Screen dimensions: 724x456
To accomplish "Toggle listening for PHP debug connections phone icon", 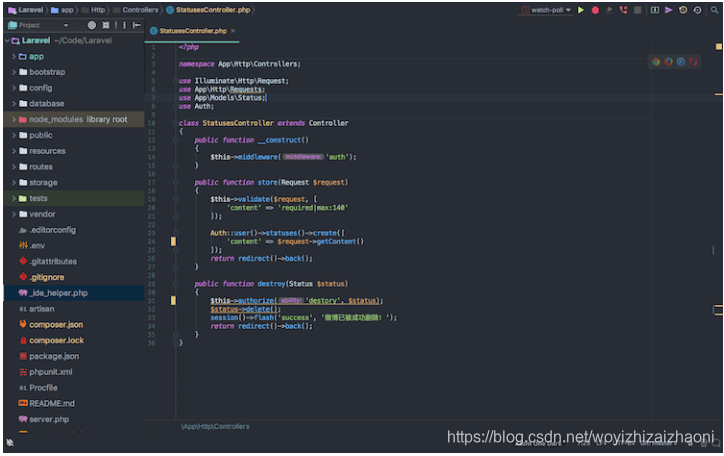I will pos(623,10).
